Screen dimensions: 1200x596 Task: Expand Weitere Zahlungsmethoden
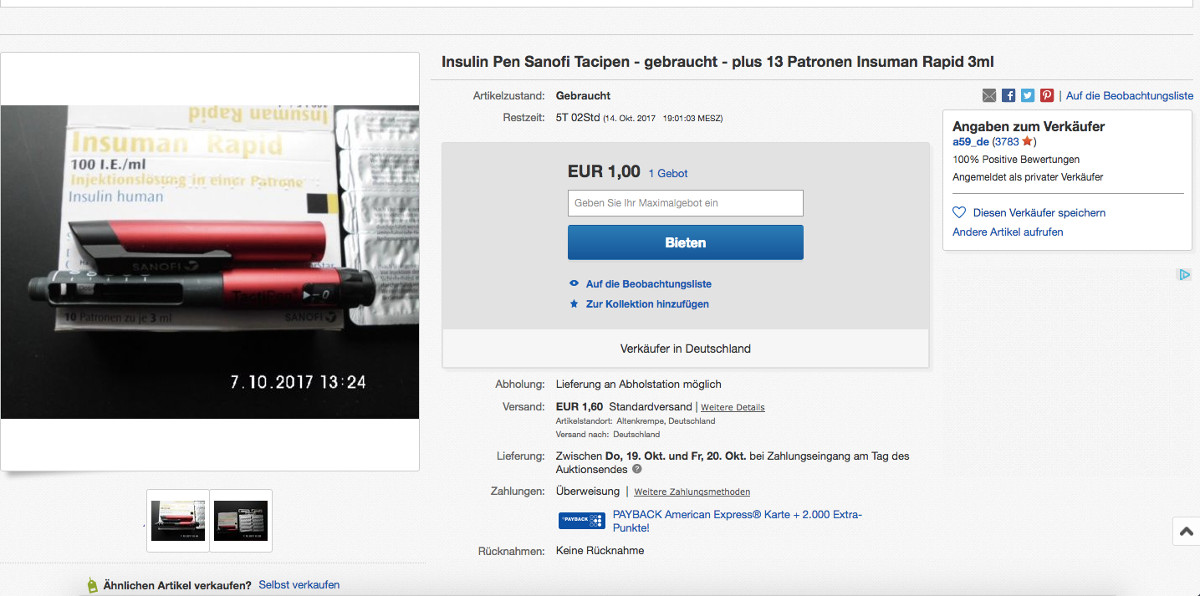(x=692, y=492)
